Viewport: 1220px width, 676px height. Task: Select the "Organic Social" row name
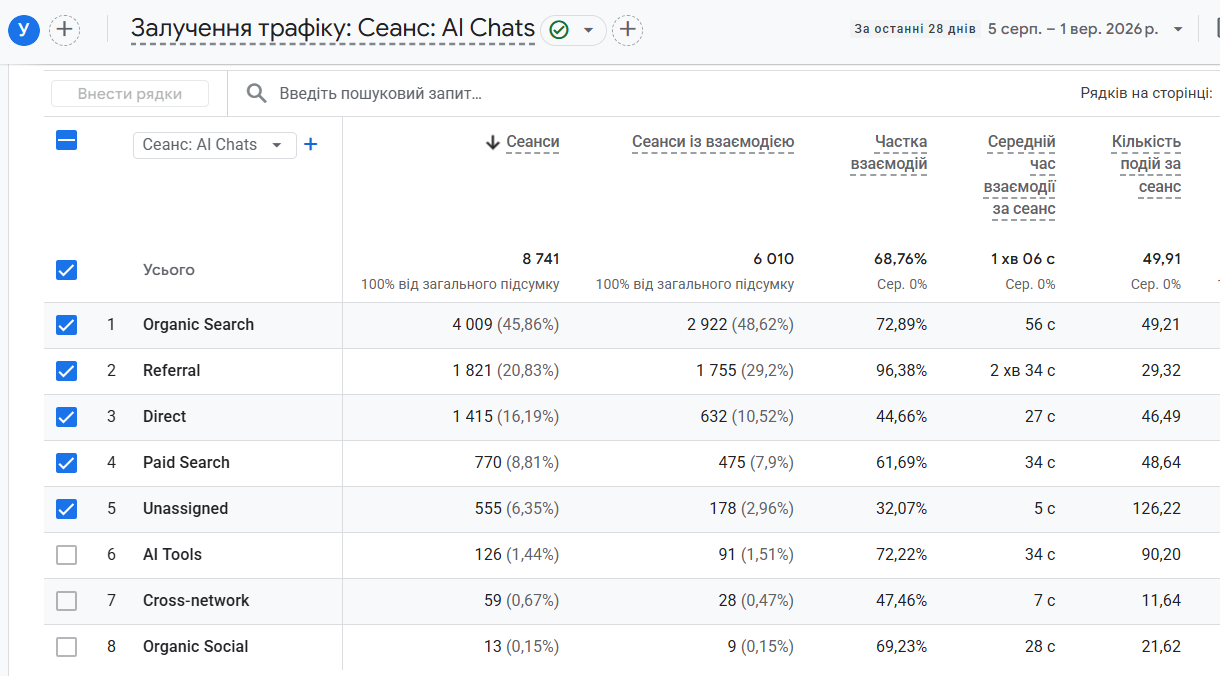click(x=195, y=647)
